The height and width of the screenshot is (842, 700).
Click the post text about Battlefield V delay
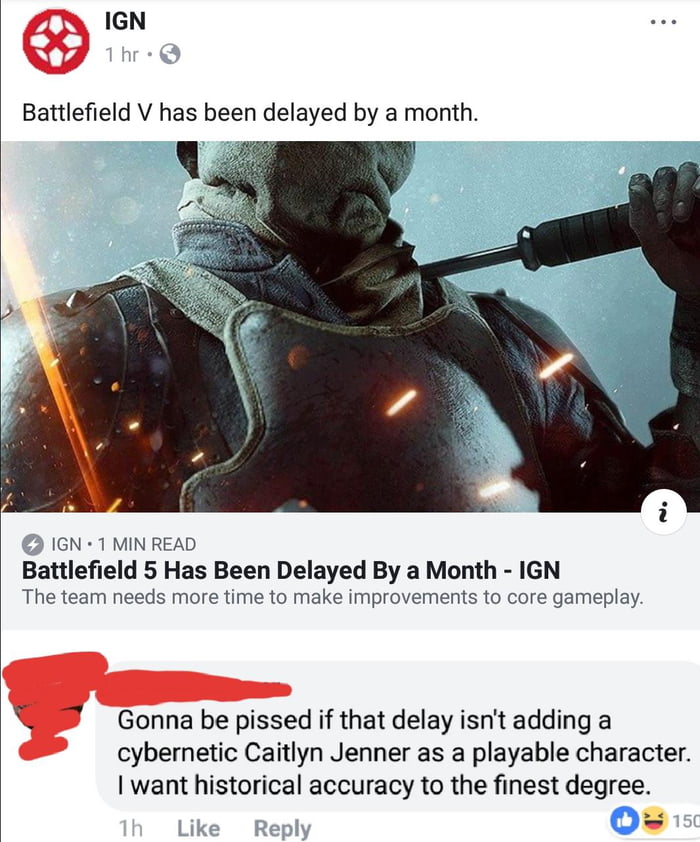[250, 113]
